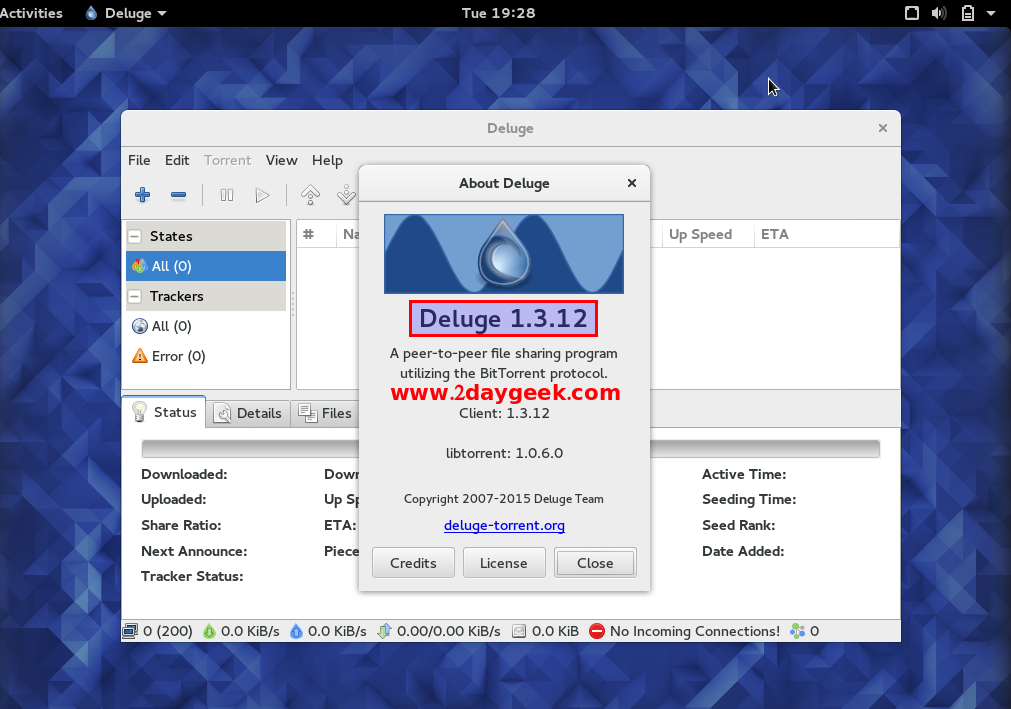This screenshot has height=709, width=1011.
Task: Click the volume speaker icon in top bar
Action: pyautogui.click(x=939, y=13)
